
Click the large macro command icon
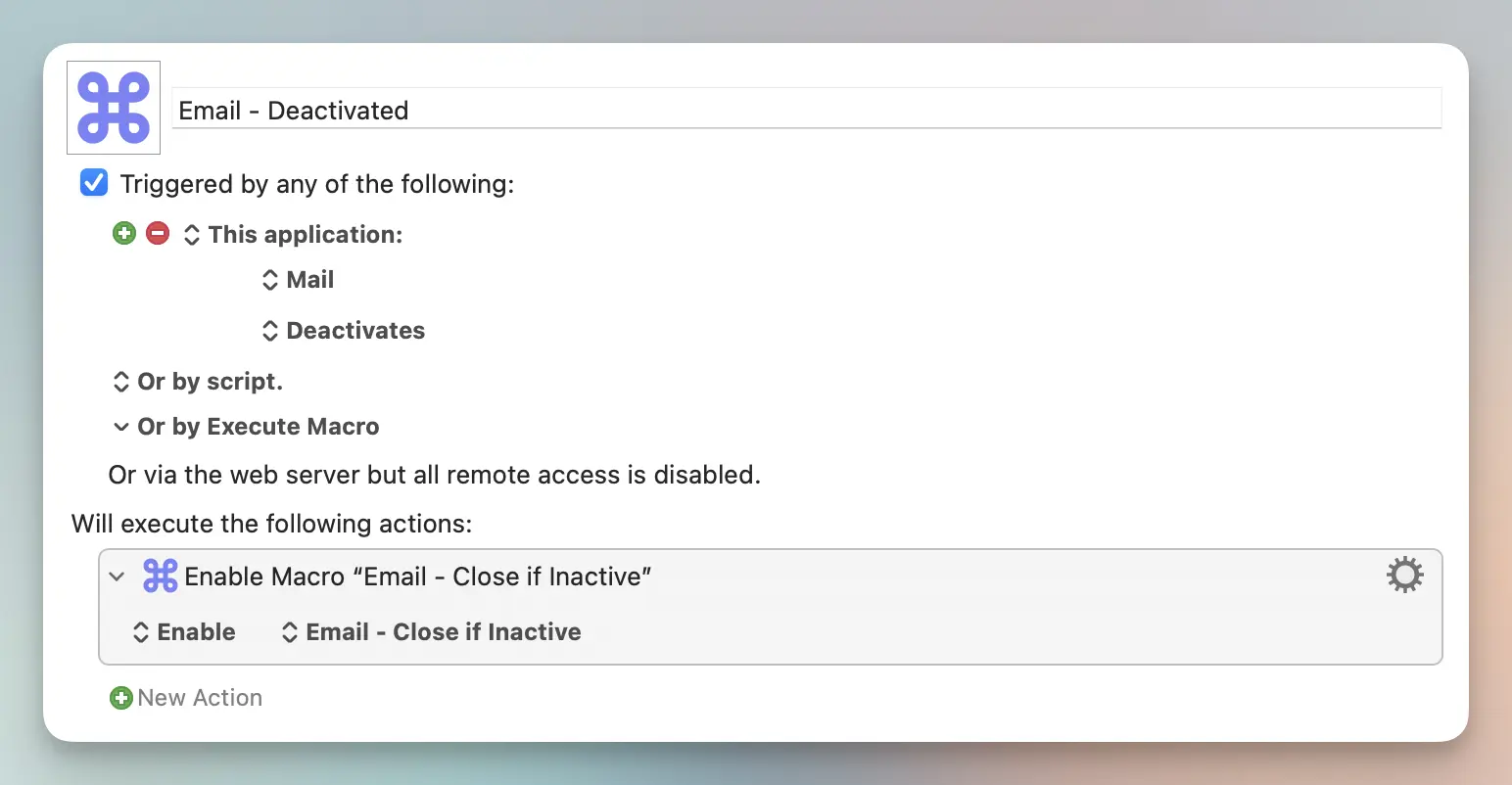(x=114, y=108)
